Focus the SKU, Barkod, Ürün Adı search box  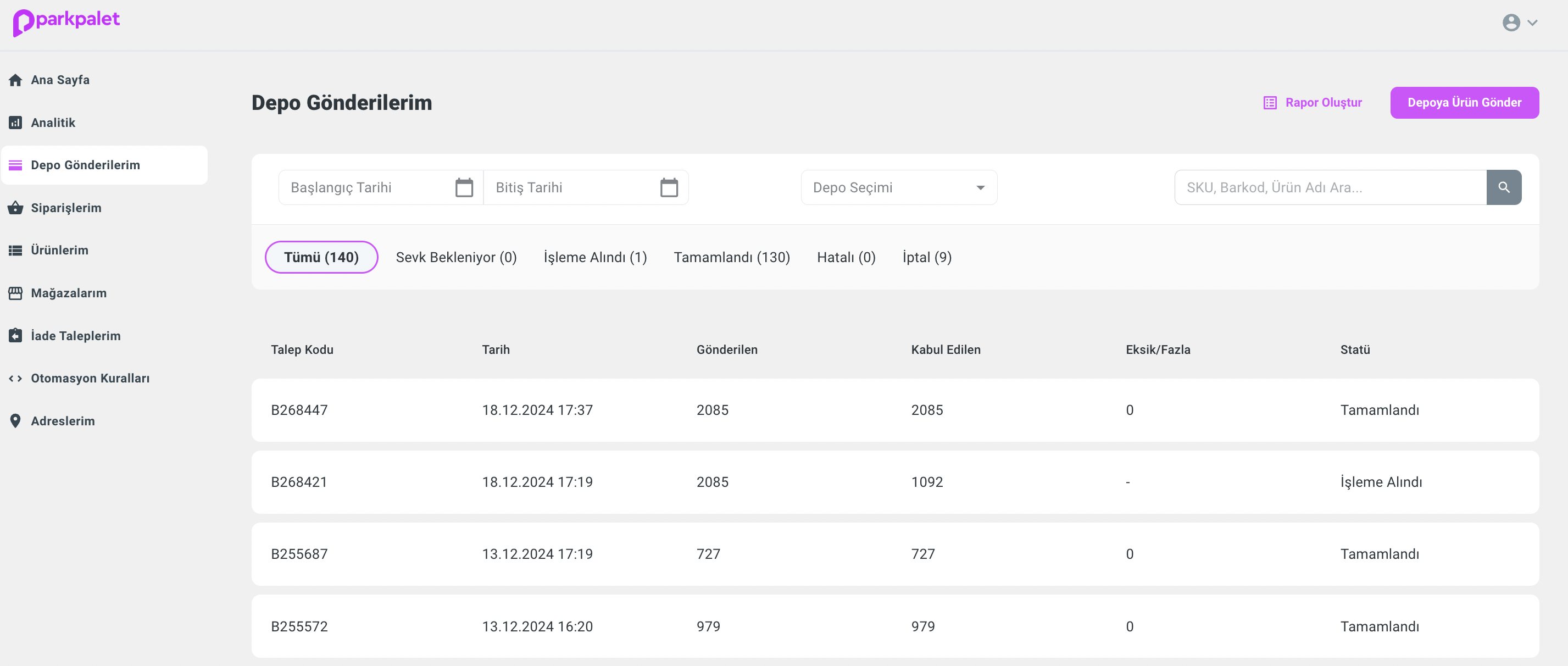point(1330,187)
